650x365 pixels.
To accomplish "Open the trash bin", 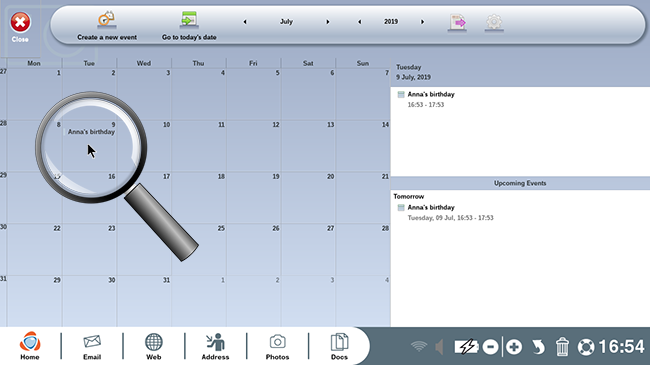I will pyautogui.click(x=562, y=347).
